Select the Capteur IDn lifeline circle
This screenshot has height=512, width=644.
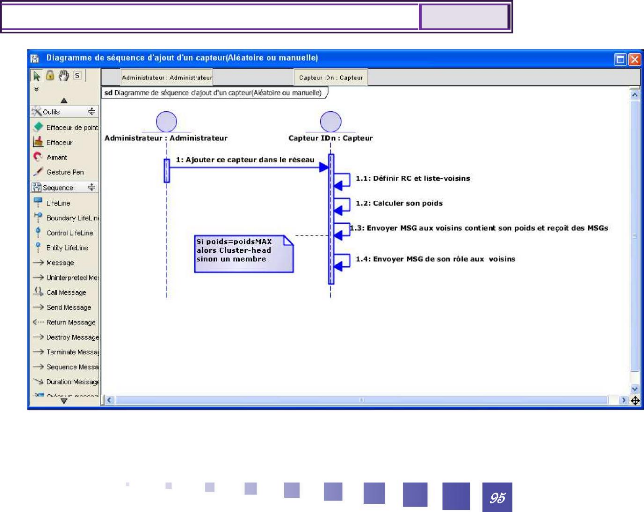click(331, 122)
